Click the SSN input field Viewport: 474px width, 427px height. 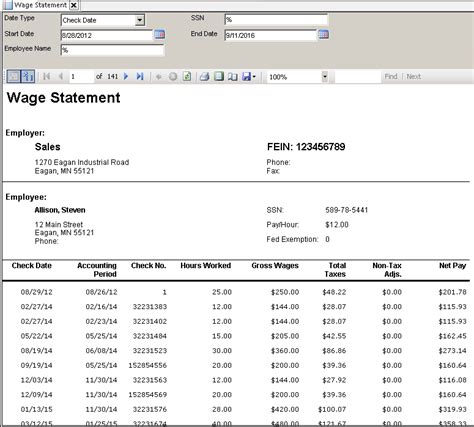click(x=276, y=19)
